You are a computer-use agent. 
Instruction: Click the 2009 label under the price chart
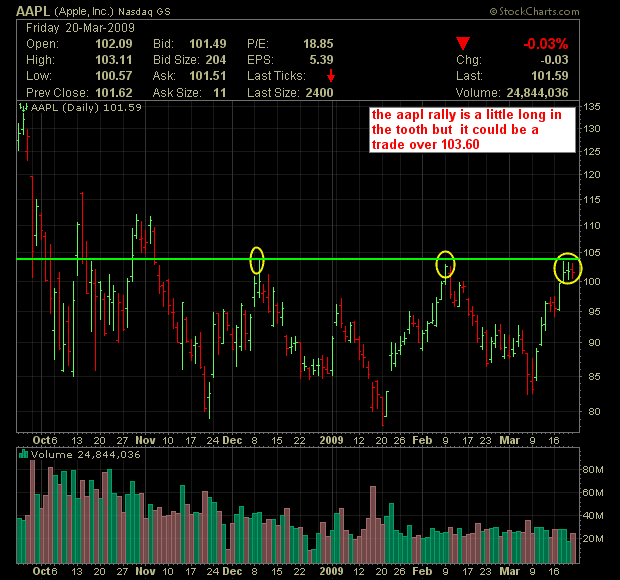[331, 440]
